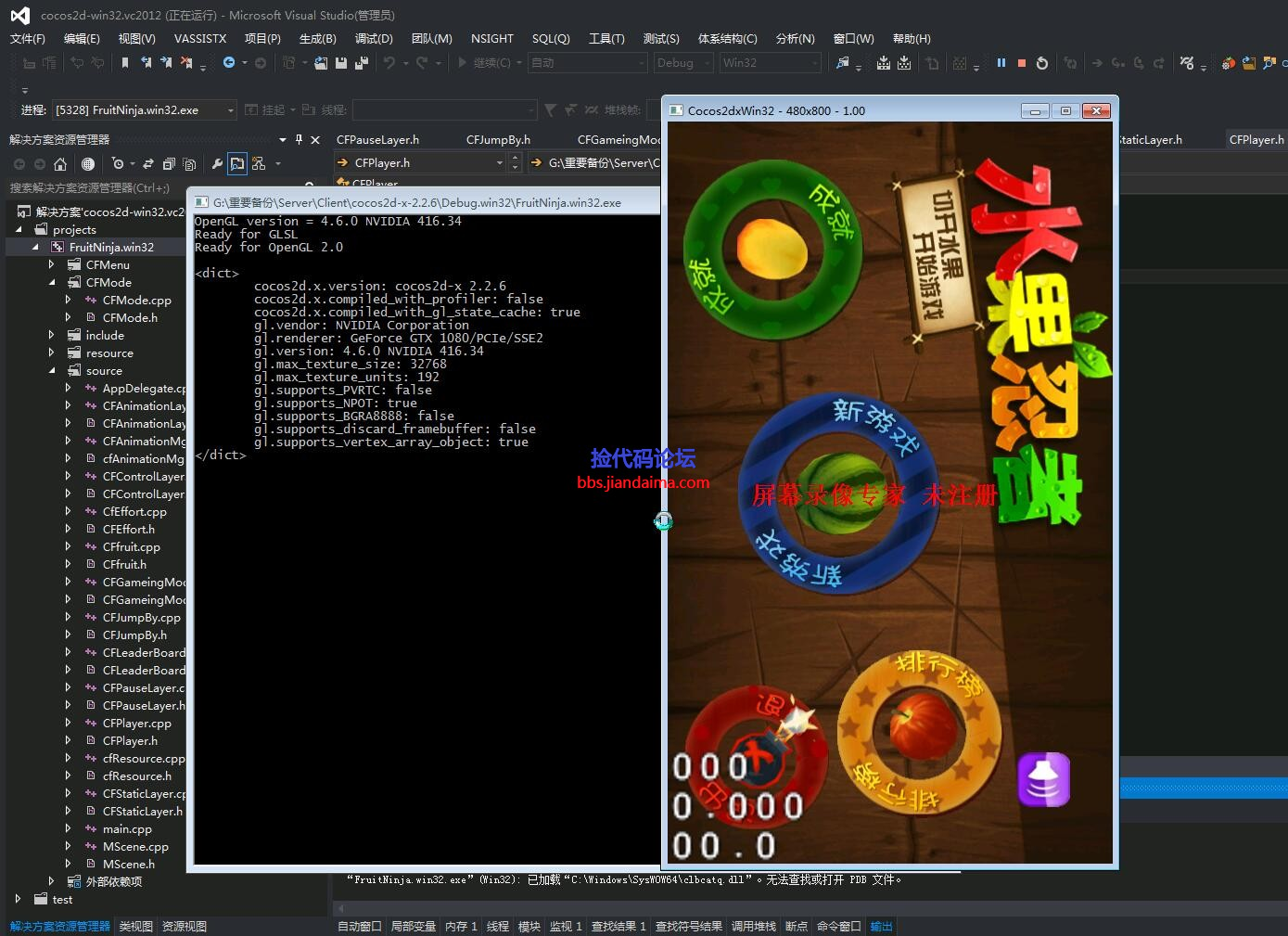This screenshot has height=936, width=1288.
Task: Click the 继续(C) continue button
Action: tap(483, 63)
